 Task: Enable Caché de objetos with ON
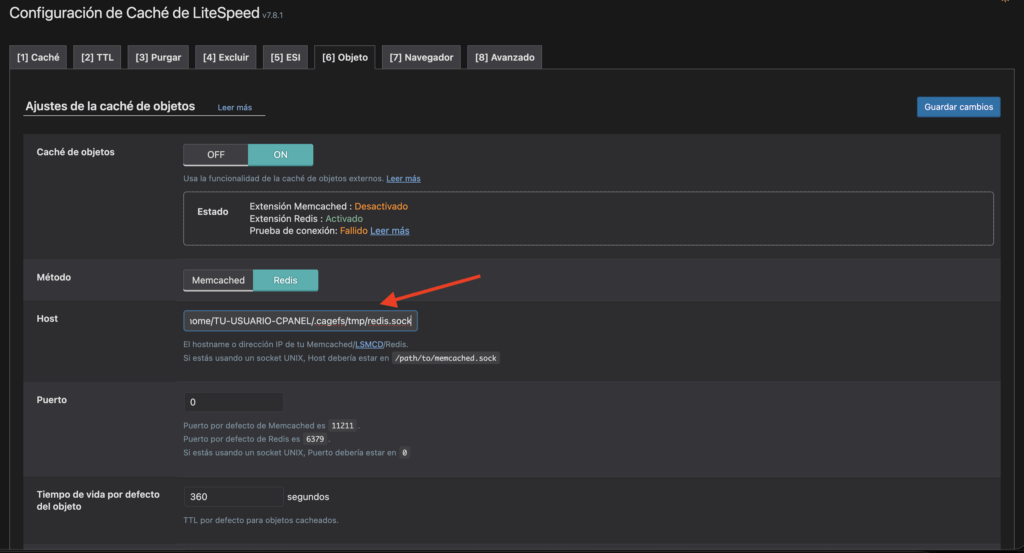[x=280, y=155]
